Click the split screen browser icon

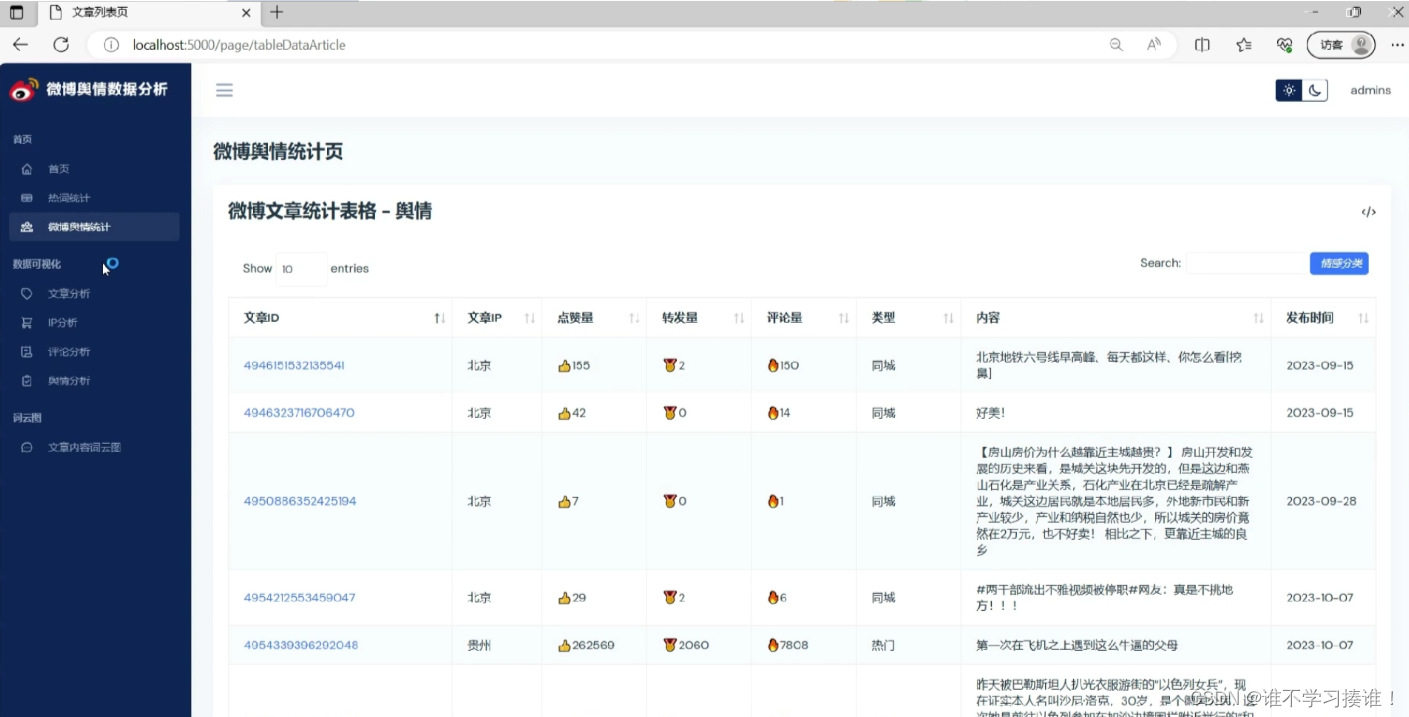[x=1202, y=45]
